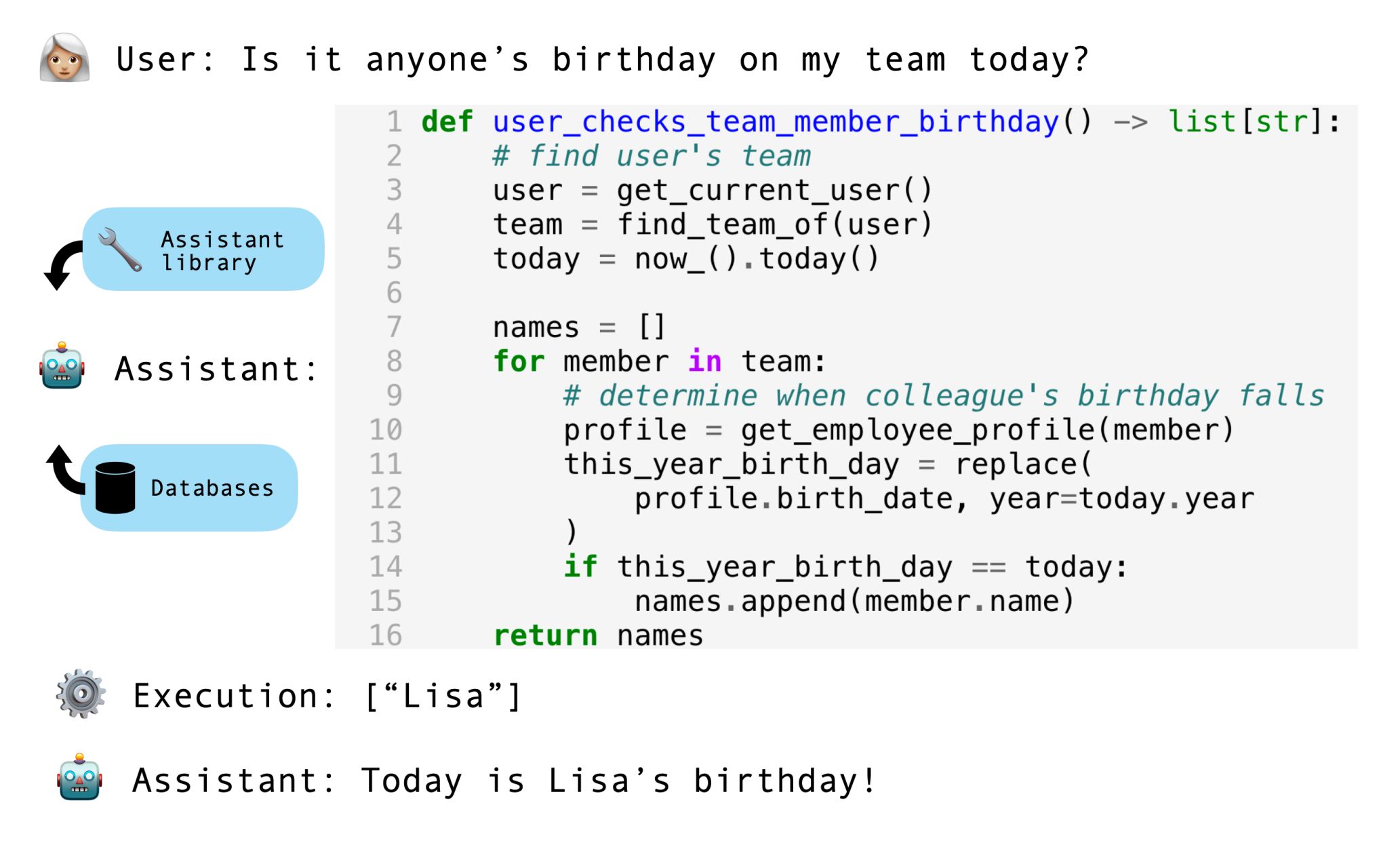This screenshot has height=845, width=1400.
Task: Click the curved arrow near Databases
Action: click(x=65, y=470)
